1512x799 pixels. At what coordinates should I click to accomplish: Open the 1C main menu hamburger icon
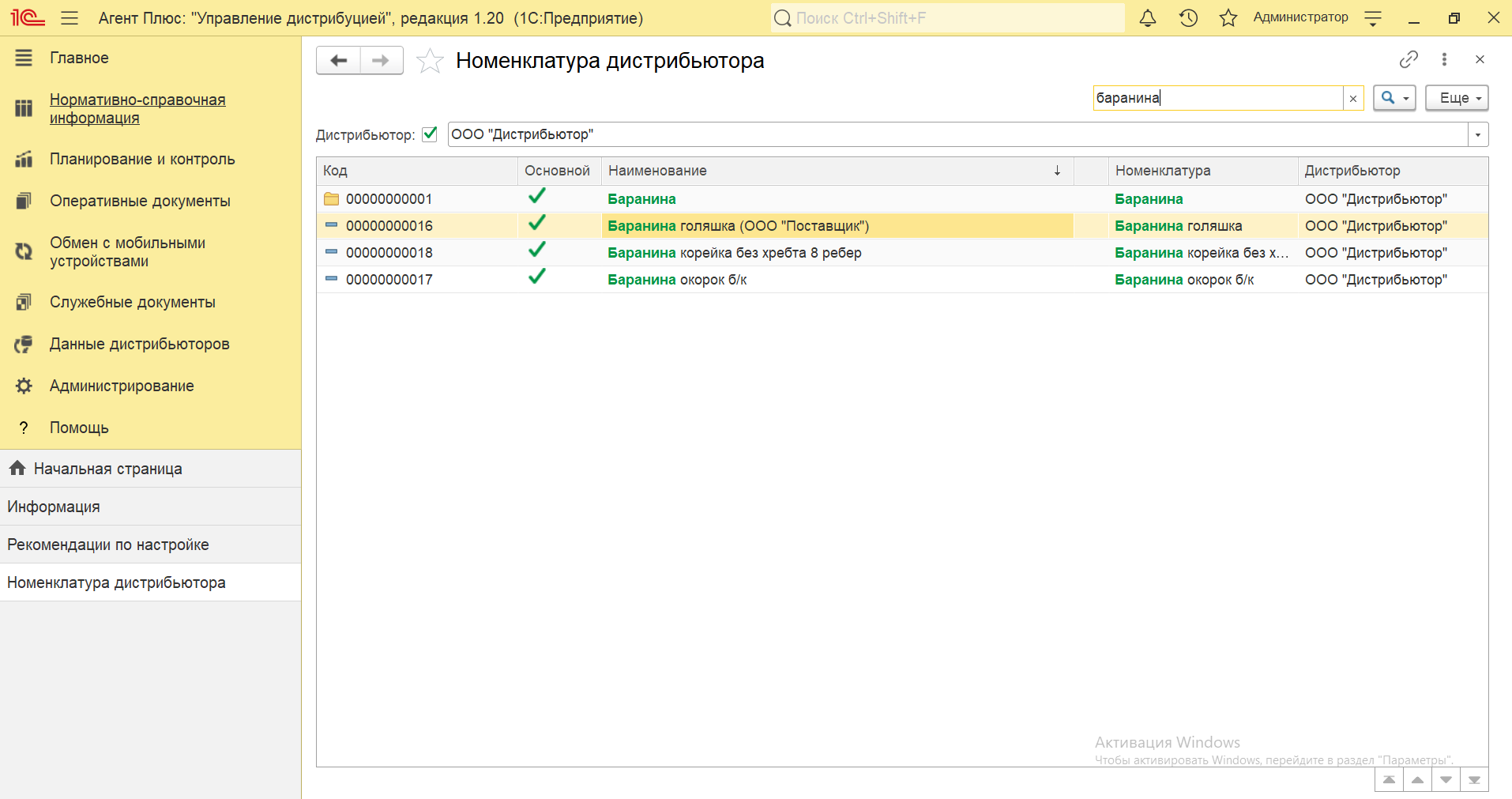tap(70, 18)
